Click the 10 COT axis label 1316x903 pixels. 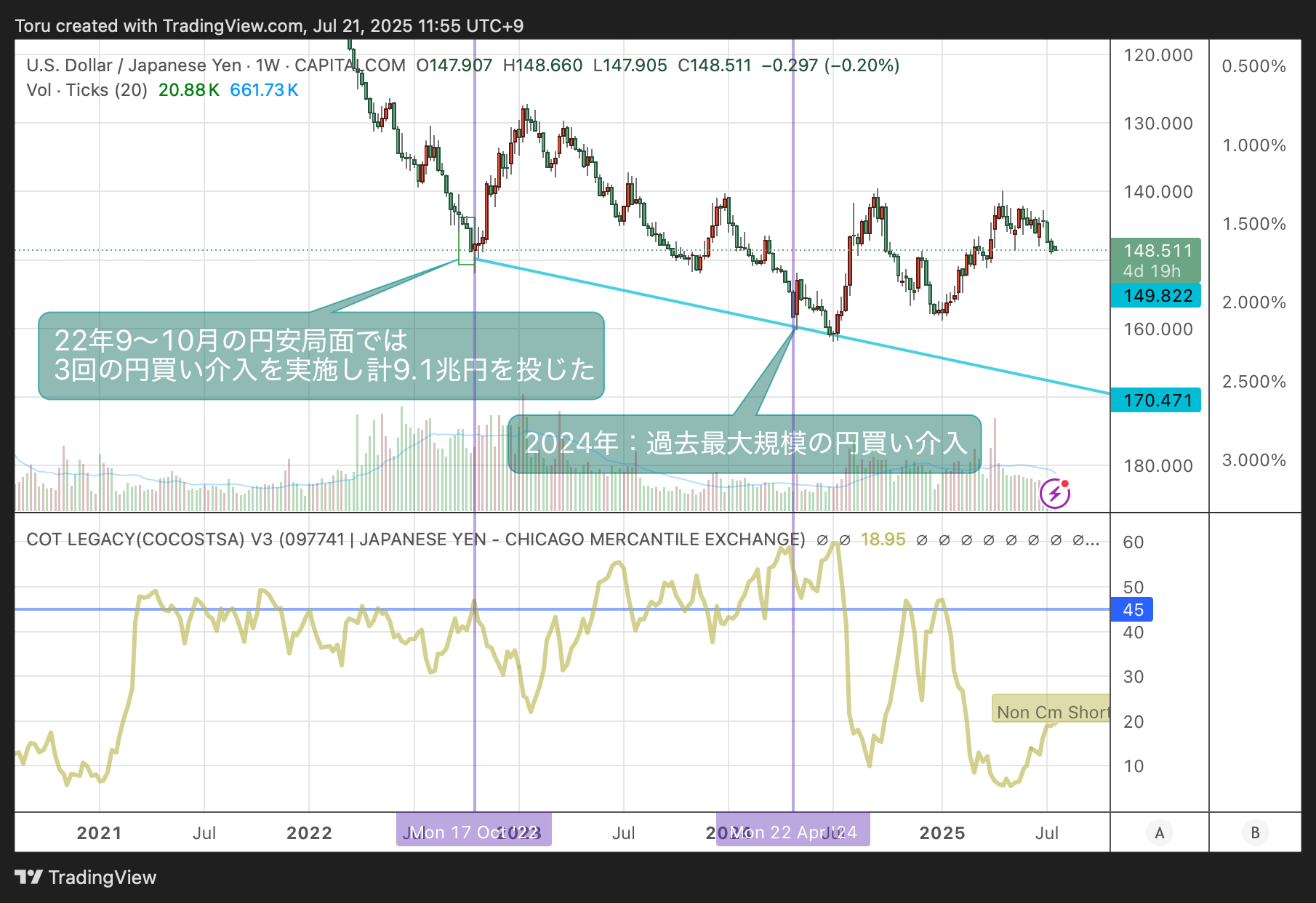point(1134,766)
